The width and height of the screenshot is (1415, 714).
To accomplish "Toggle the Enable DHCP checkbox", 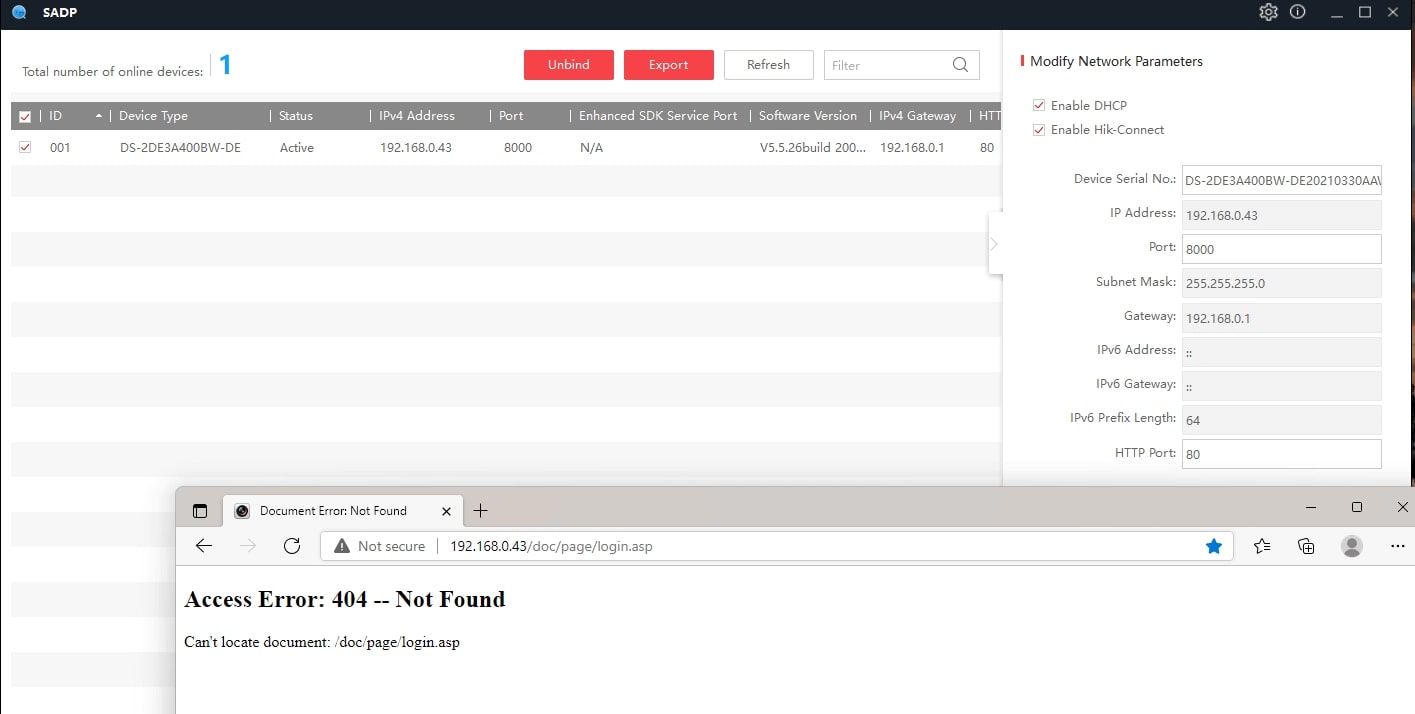I will (1039, 105).
